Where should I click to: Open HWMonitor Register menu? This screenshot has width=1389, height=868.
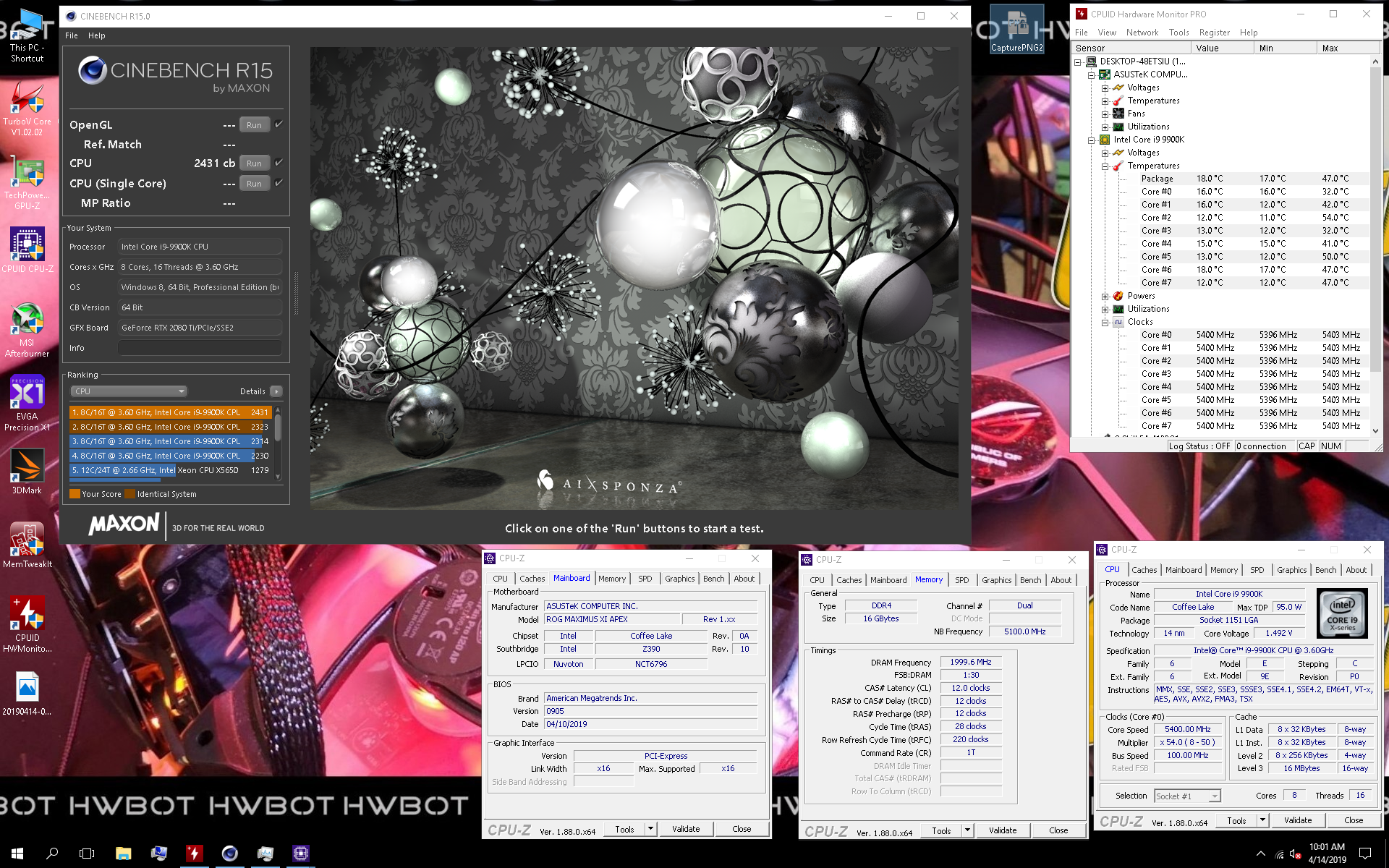click(x=1215, y=33)
